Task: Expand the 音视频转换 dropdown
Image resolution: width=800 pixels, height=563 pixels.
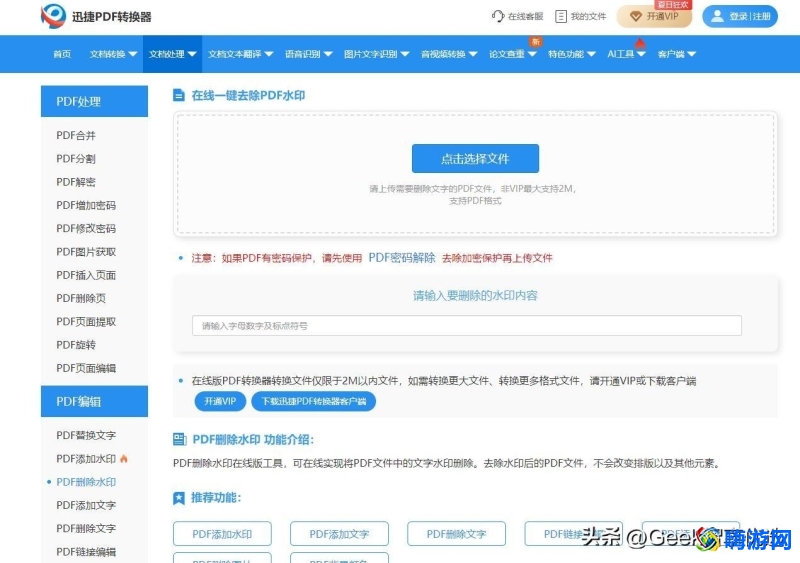Action: 449,54
